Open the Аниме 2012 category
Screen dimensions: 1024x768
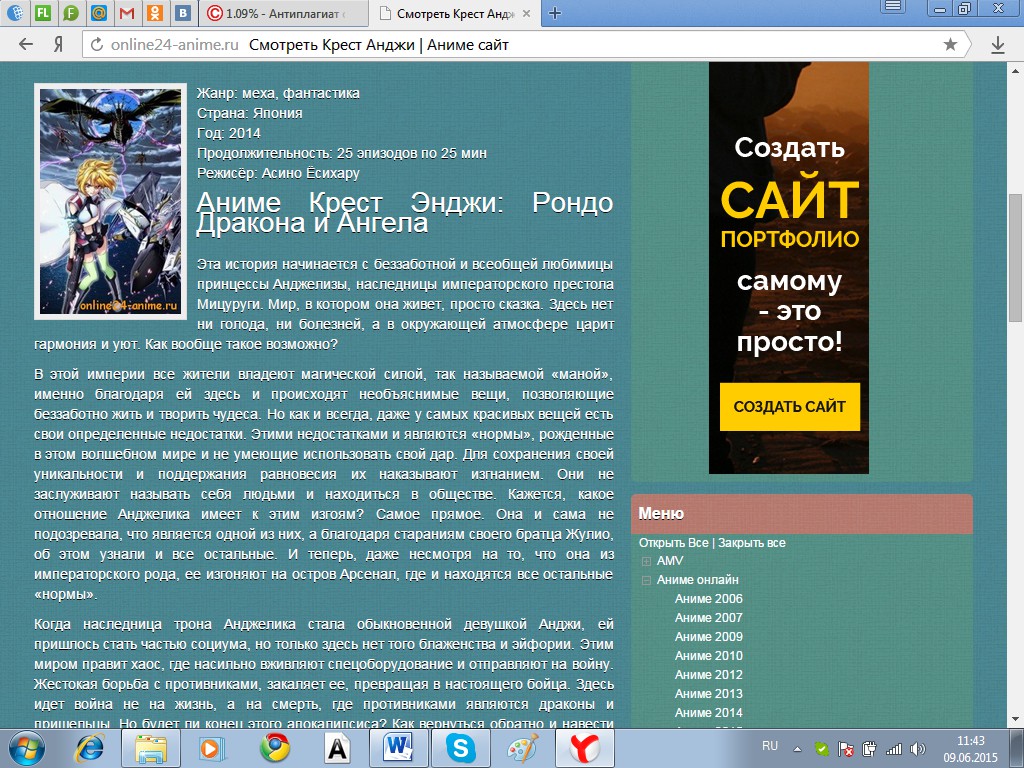709,674
